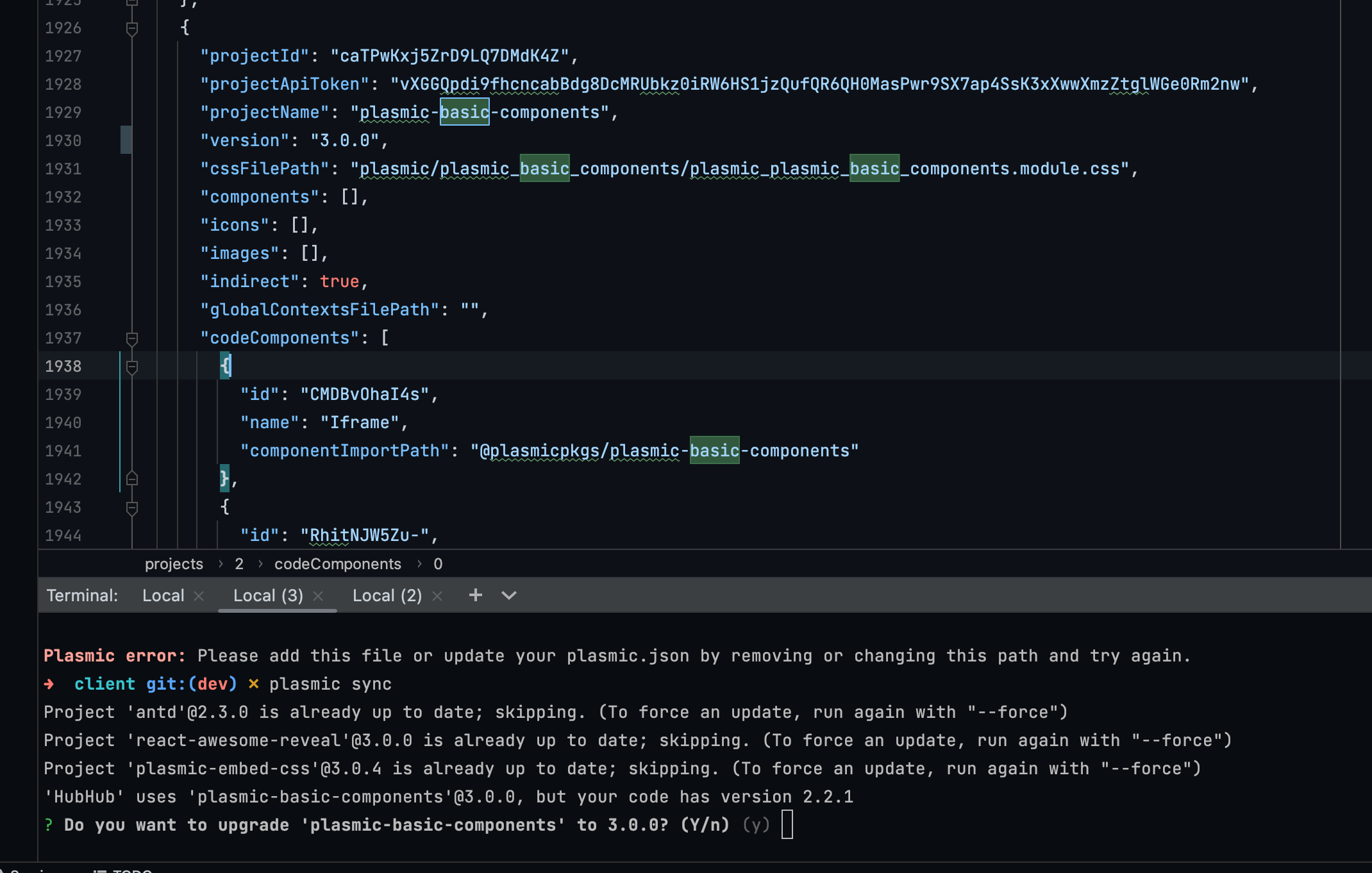Open a new terminal tab with plus icon
This screenshot has height=873, width=1372.
point(475,595)
